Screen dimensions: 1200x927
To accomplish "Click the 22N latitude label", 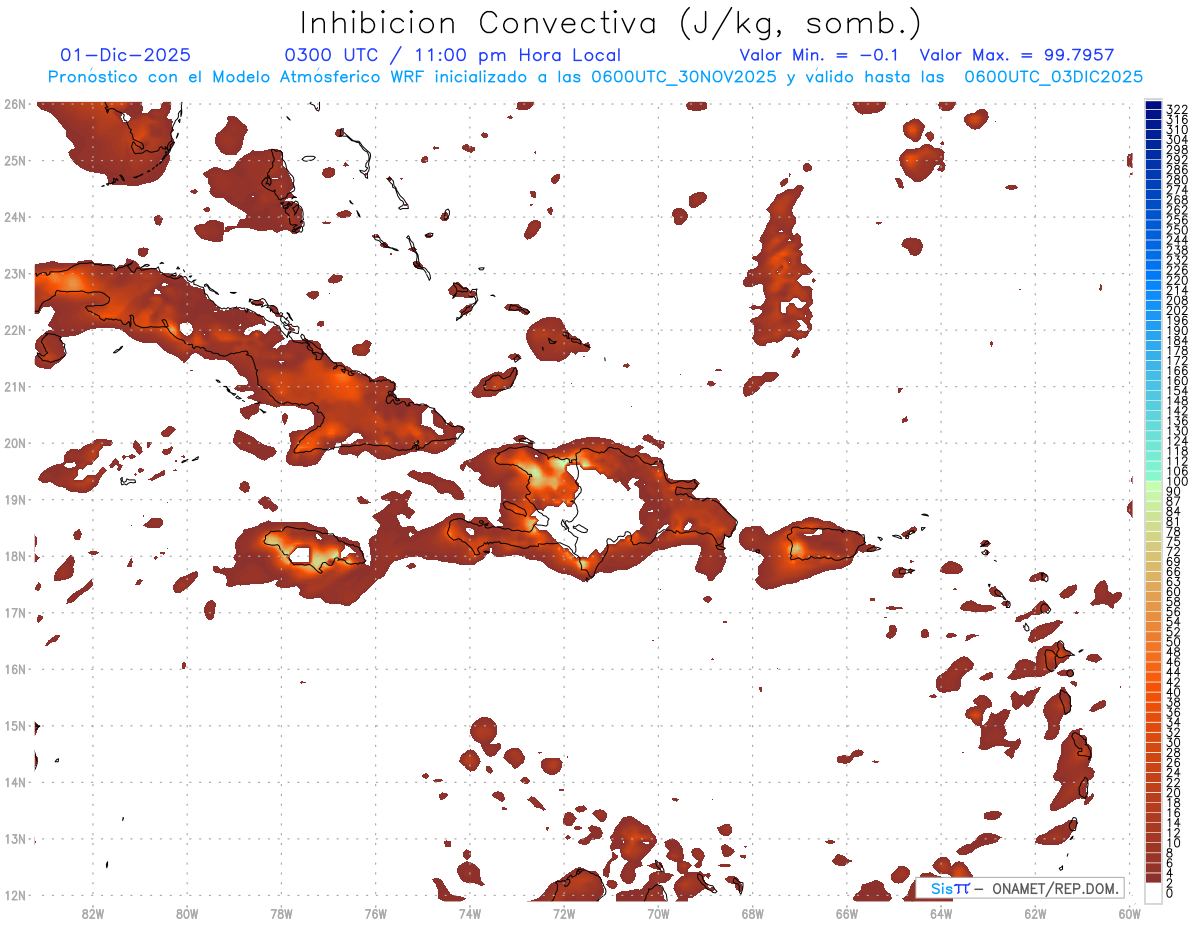I will pos(14,330).
